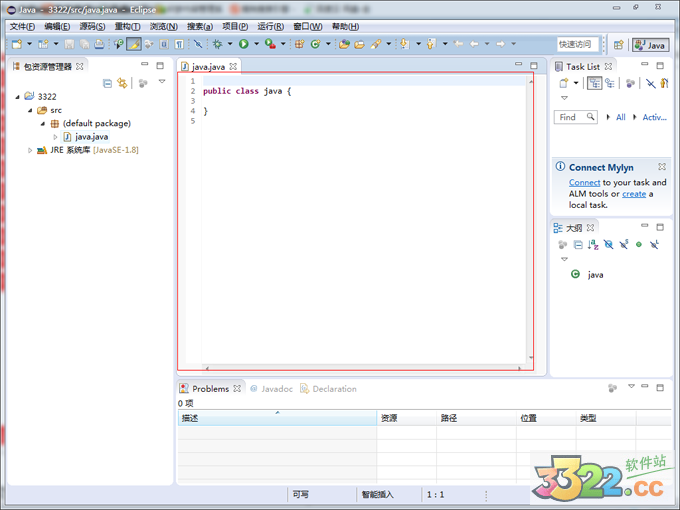Click the All working set link

621,117
